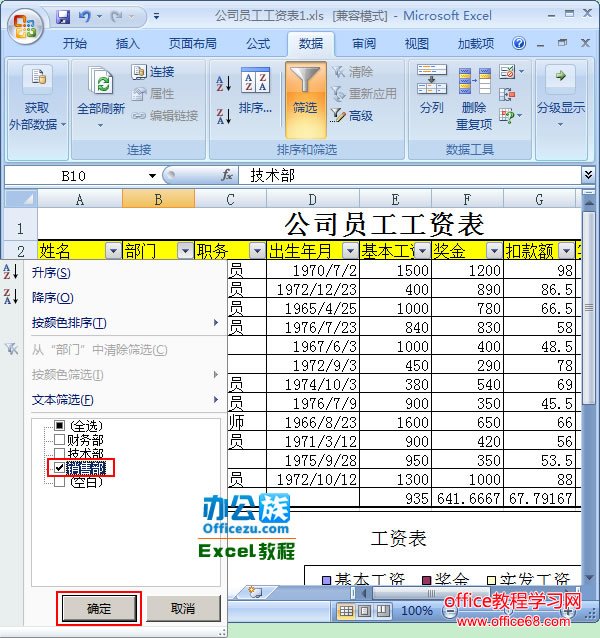
Task: Open the Get External Data menu
Action: pyautogui.click(x=37, y=98)
